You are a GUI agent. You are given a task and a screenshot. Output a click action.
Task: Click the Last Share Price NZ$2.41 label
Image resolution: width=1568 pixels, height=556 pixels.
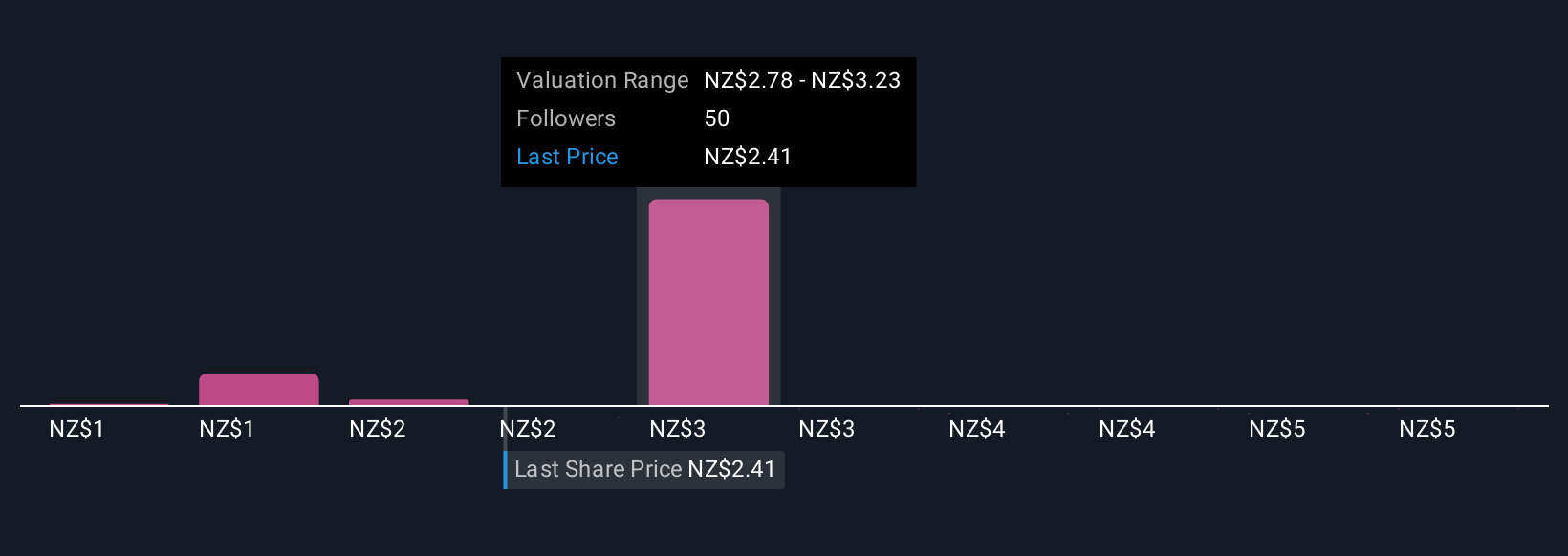pyautogui.click(x=644, y=469)
